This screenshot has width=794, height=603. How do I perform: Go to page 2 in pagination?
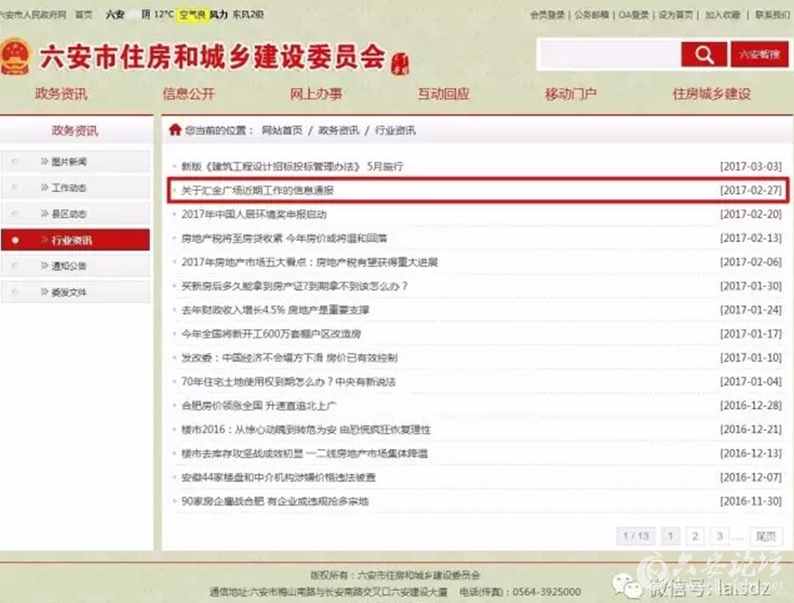(x=695, y=536)
